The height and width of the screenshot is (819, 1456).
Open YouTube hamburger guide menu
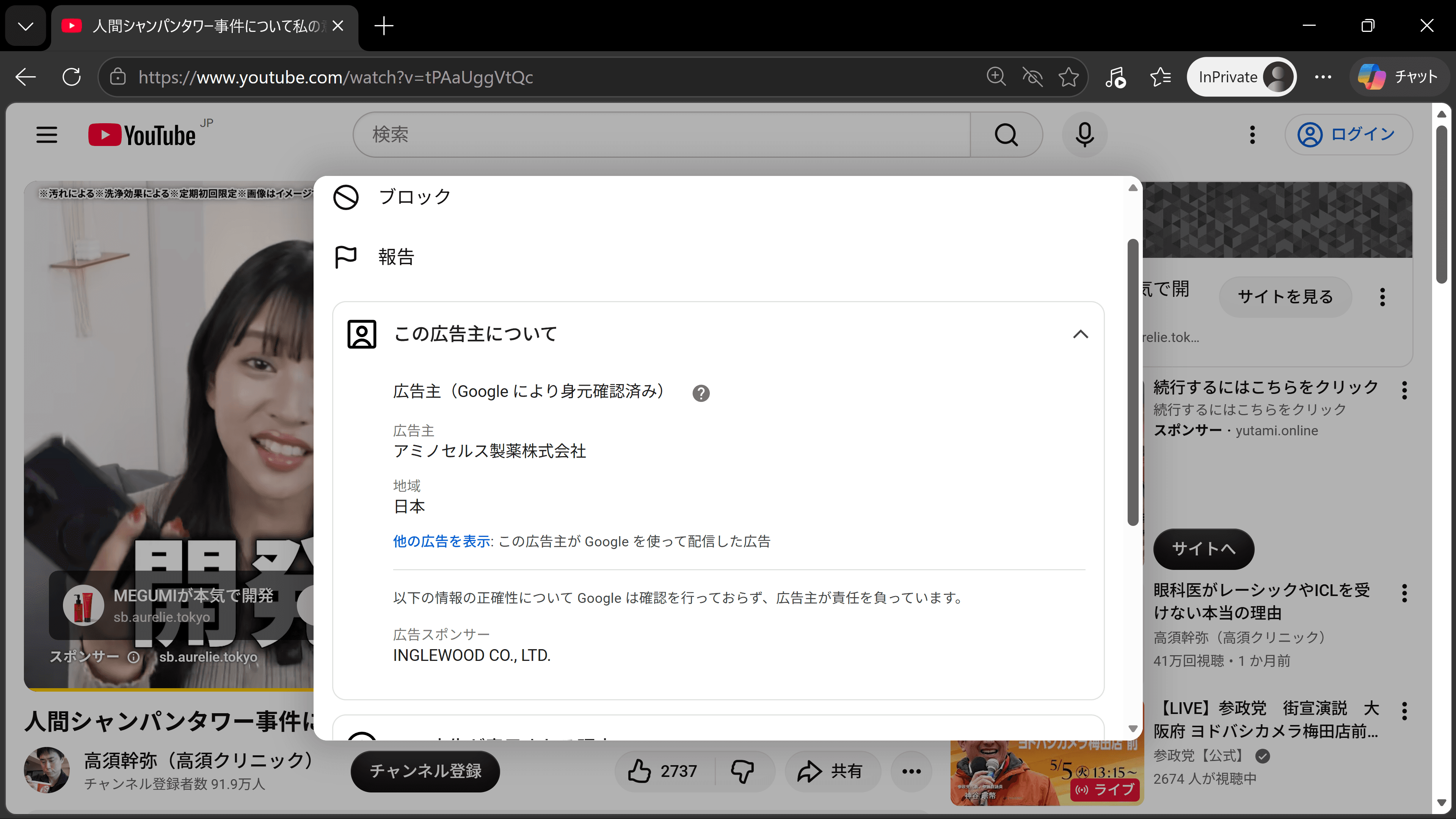pyautogui.click(x=46, y=135)
